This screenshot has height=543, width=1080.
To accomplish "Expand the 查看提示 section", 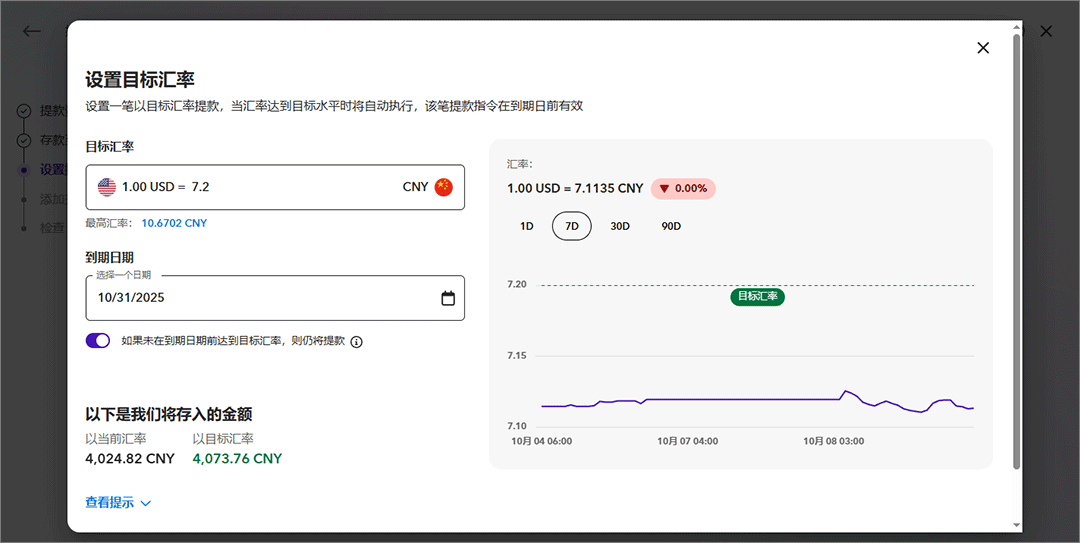I will (118, 503).
